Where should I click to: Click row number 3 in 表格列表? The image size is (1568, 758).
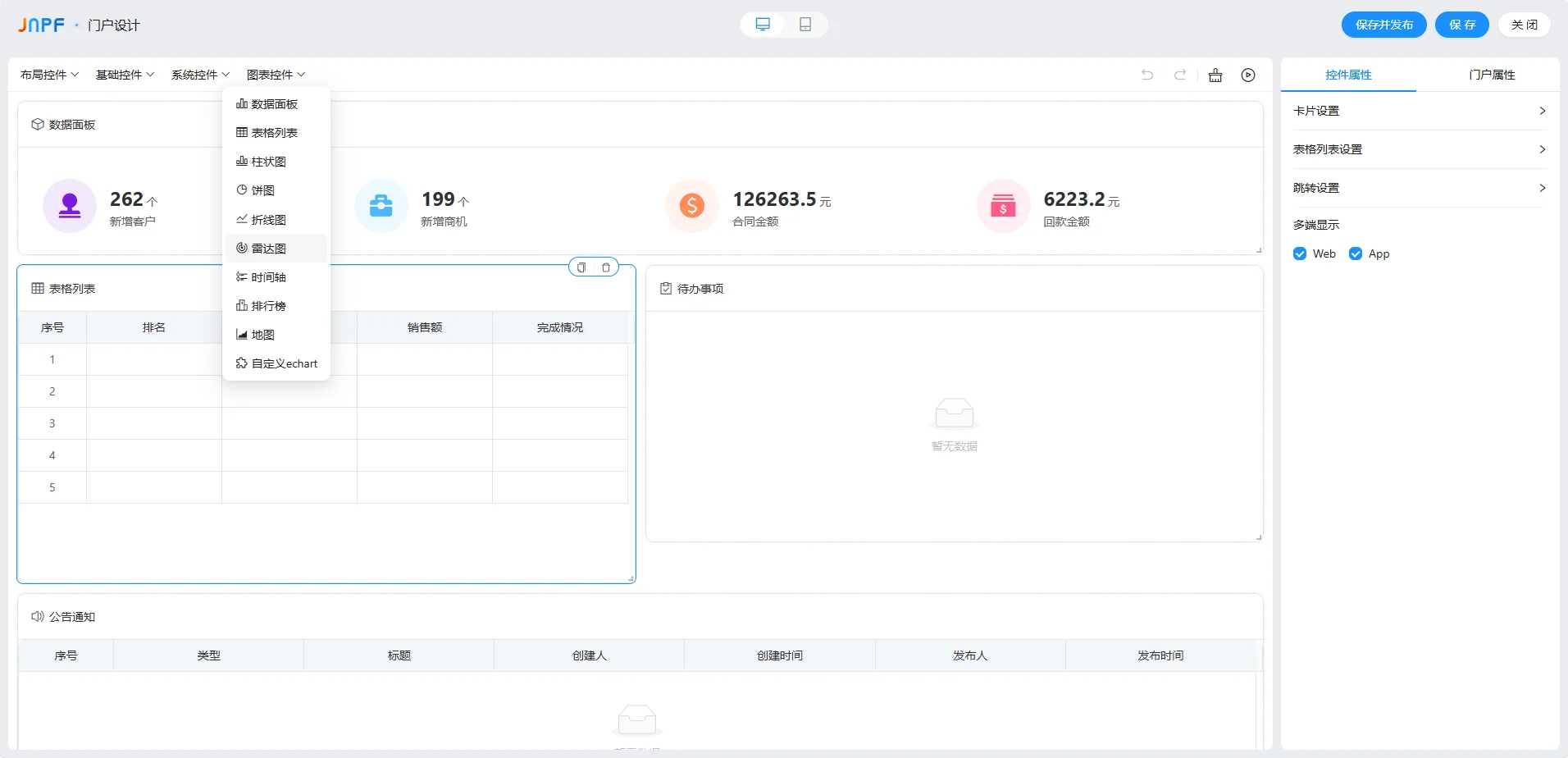point(52,423)
